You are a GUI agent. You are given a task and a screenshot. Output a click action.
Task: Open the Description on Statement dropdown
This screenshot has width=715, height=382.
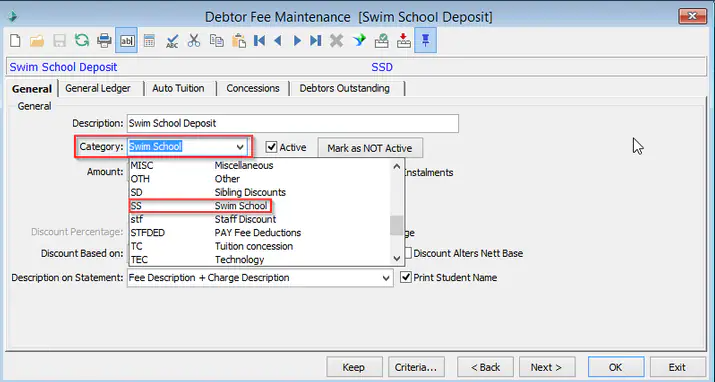(x=386, y=278)
